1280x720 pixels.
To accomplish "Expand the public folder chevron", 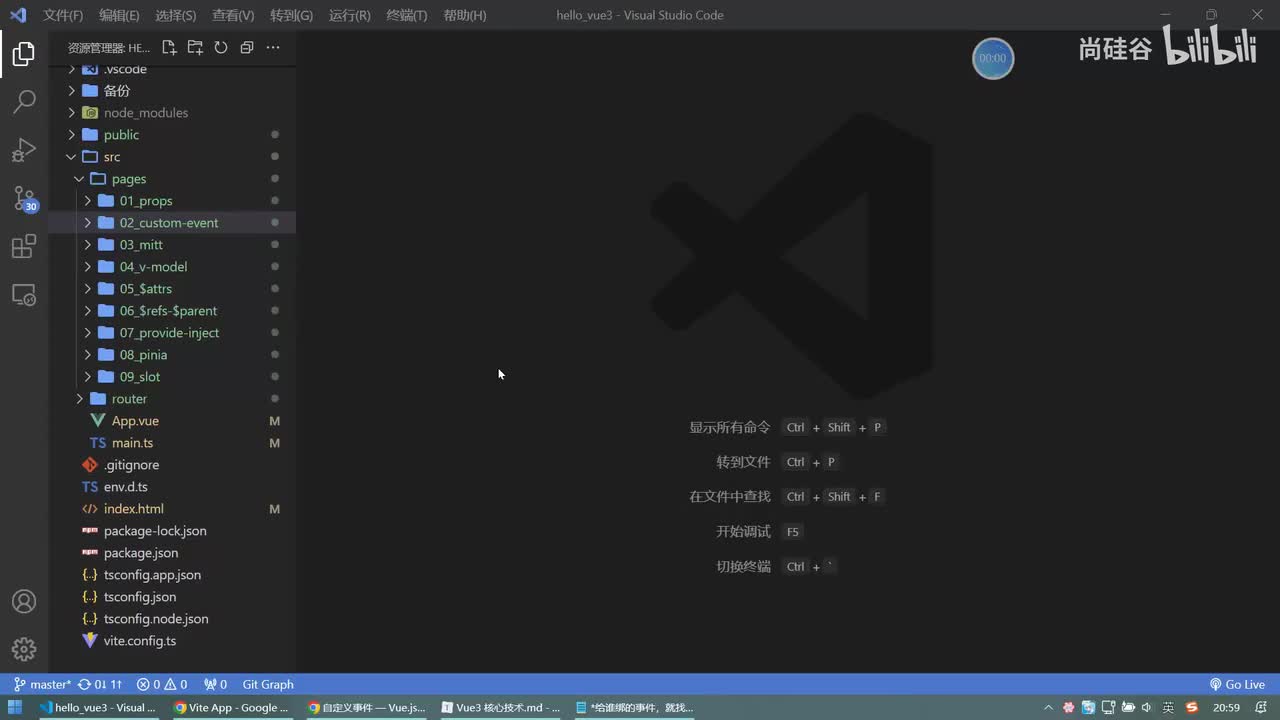I will coord(71,135).
